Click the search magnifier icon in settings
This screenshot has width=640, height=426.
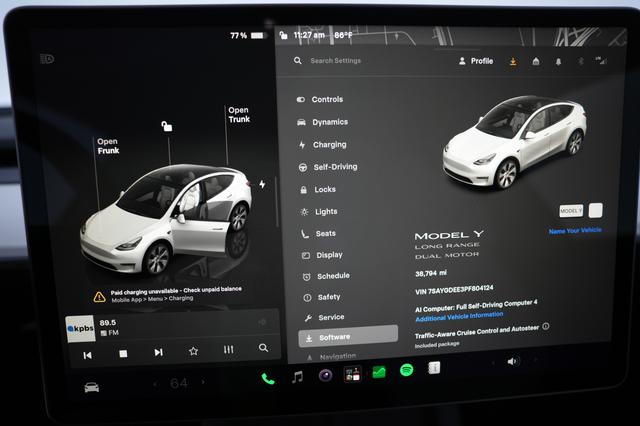[x=298, y=60]
